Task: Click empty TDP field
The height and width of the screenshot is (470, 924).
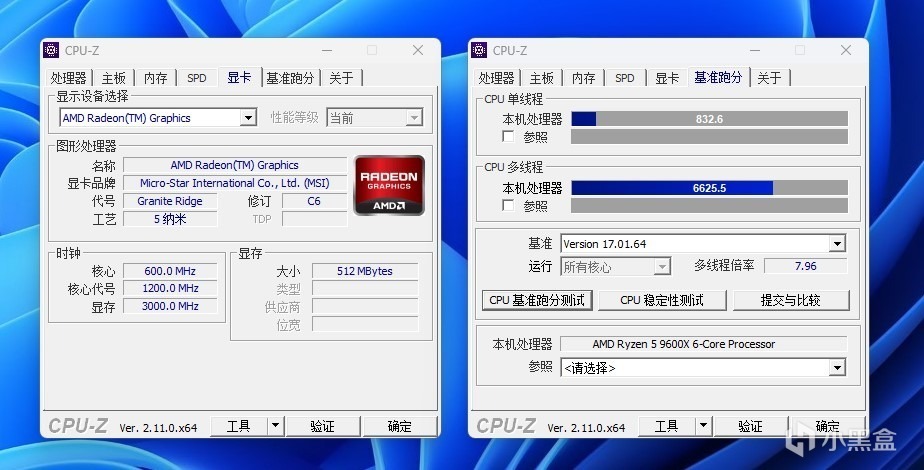Action: tap(314, 219)
